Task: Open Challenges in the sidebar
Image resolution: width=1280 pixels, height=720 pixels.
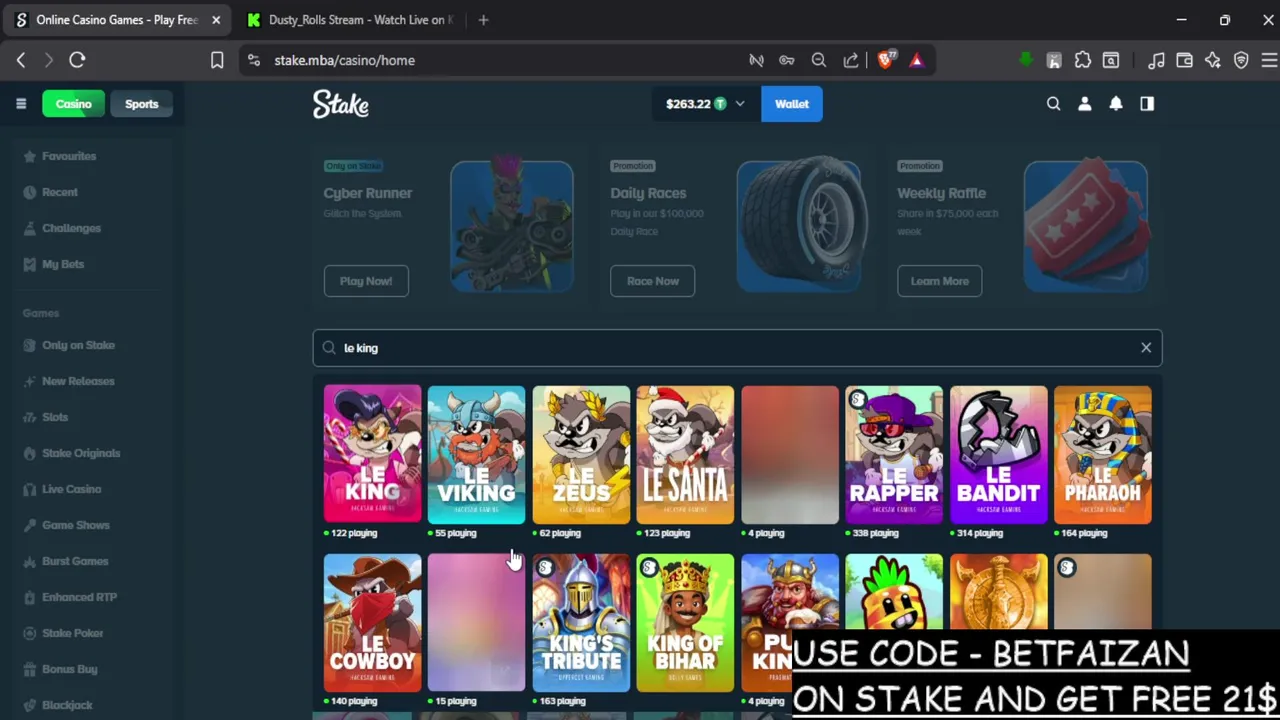Action: pos(71,228)
